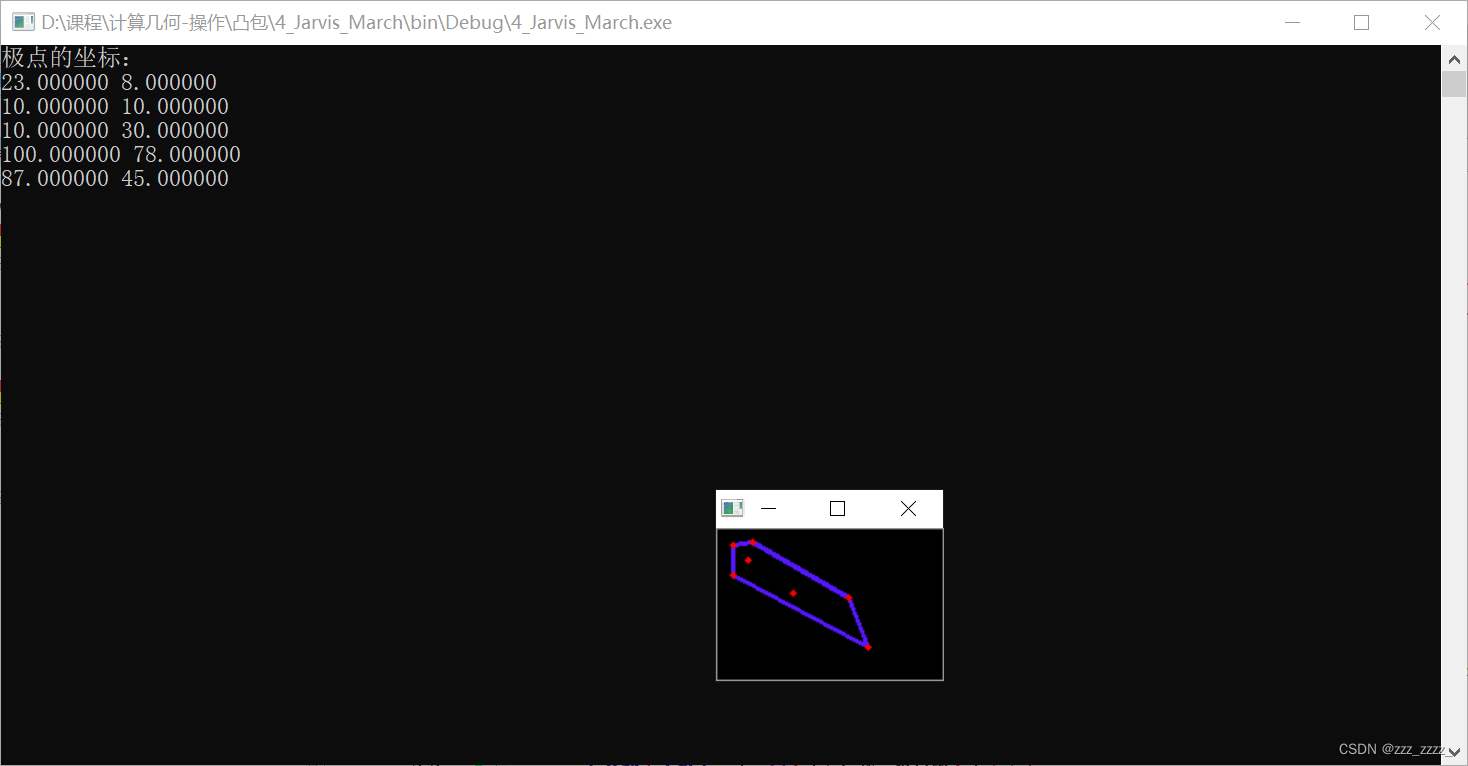
Task: Click the console scrollbar's down arrow
Action: click(1454, 752)
